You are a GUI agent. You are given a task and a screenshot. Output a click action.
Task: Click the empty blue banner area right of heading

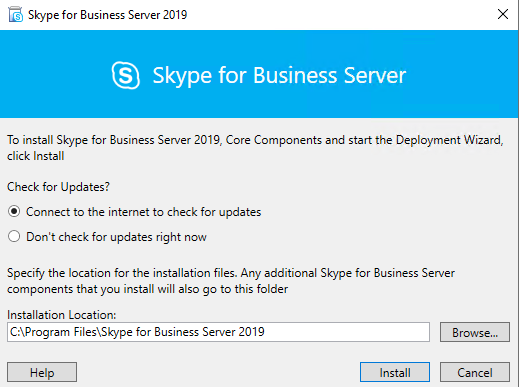462,74
